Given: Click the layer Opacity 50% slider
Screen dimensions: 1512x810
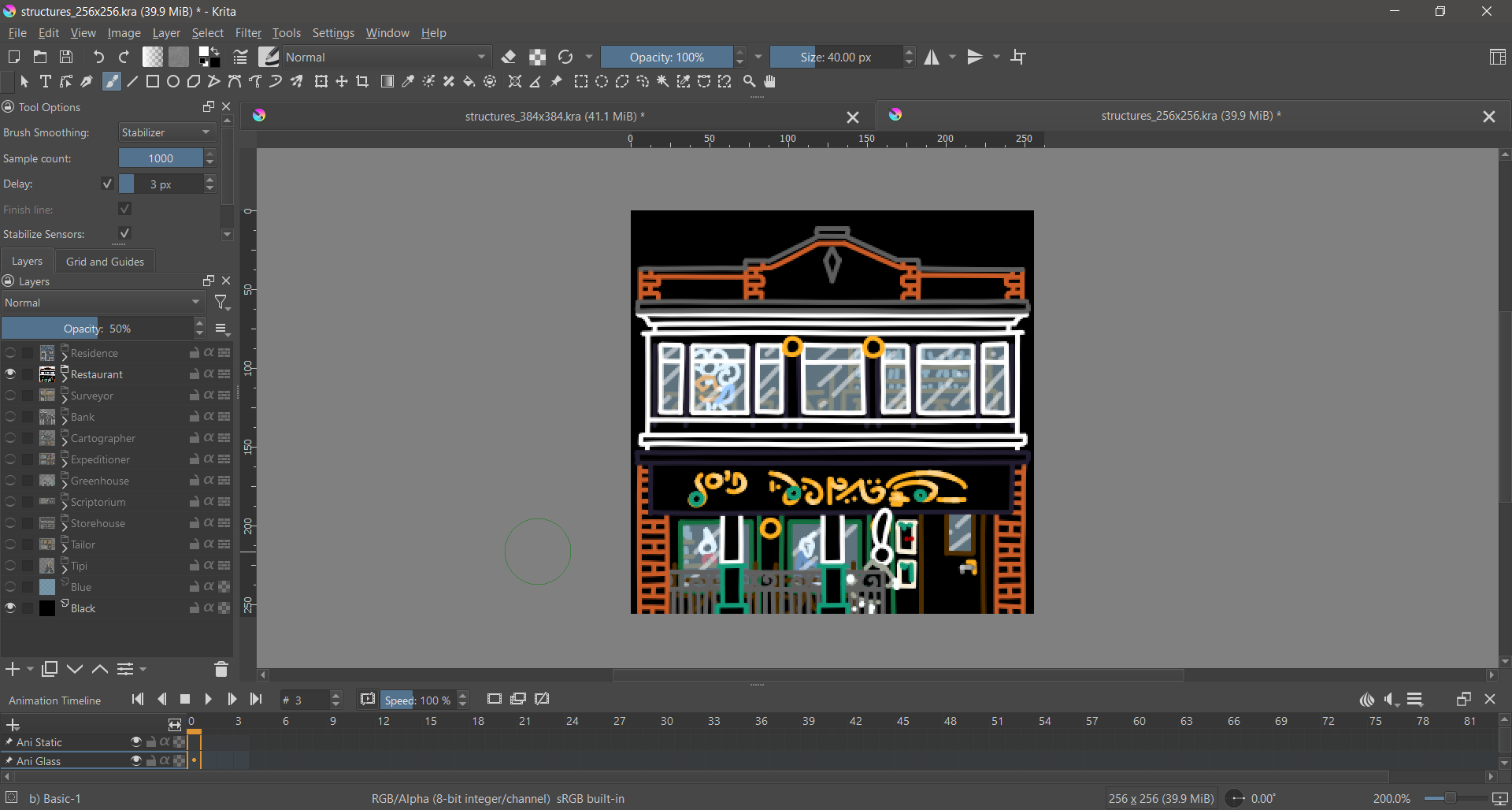Looking at the screenshot, I should 97,329.
